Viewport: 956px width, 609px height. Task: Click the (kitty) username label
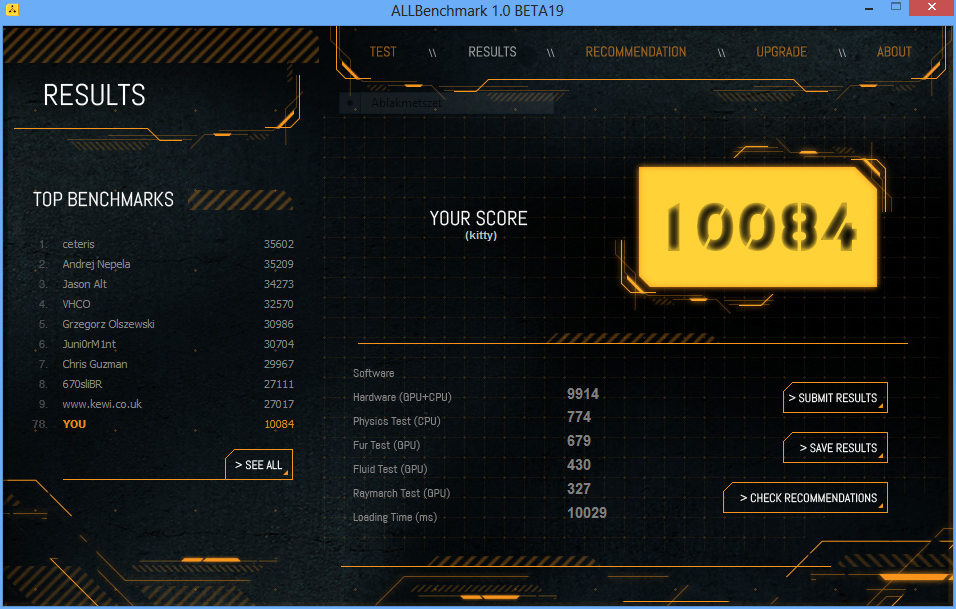point(480,235)
